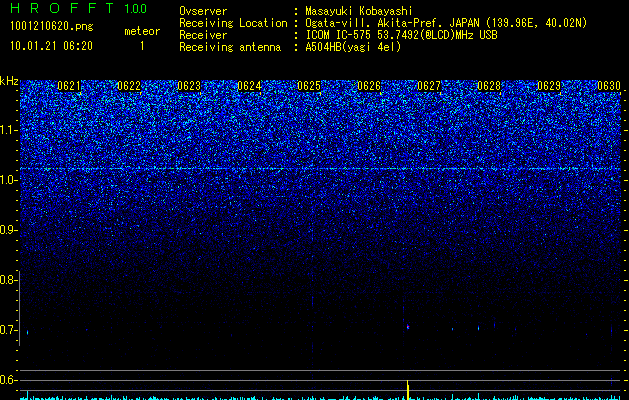Click the 0629 time marker
629x400 pixels.
pyautogui.click(x=549, y=86)
